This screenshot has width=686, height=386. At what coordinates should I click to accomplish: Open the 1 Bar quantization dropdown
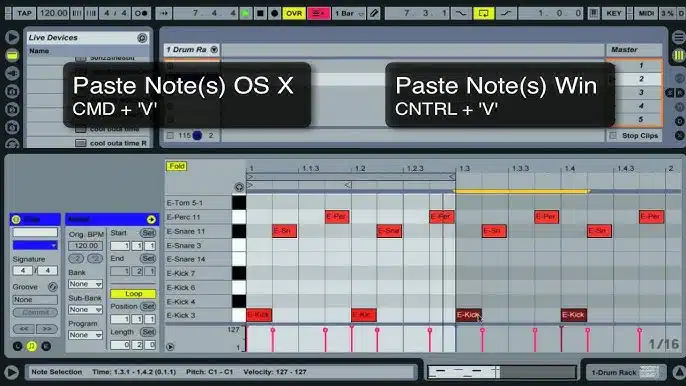click(349, 13)
